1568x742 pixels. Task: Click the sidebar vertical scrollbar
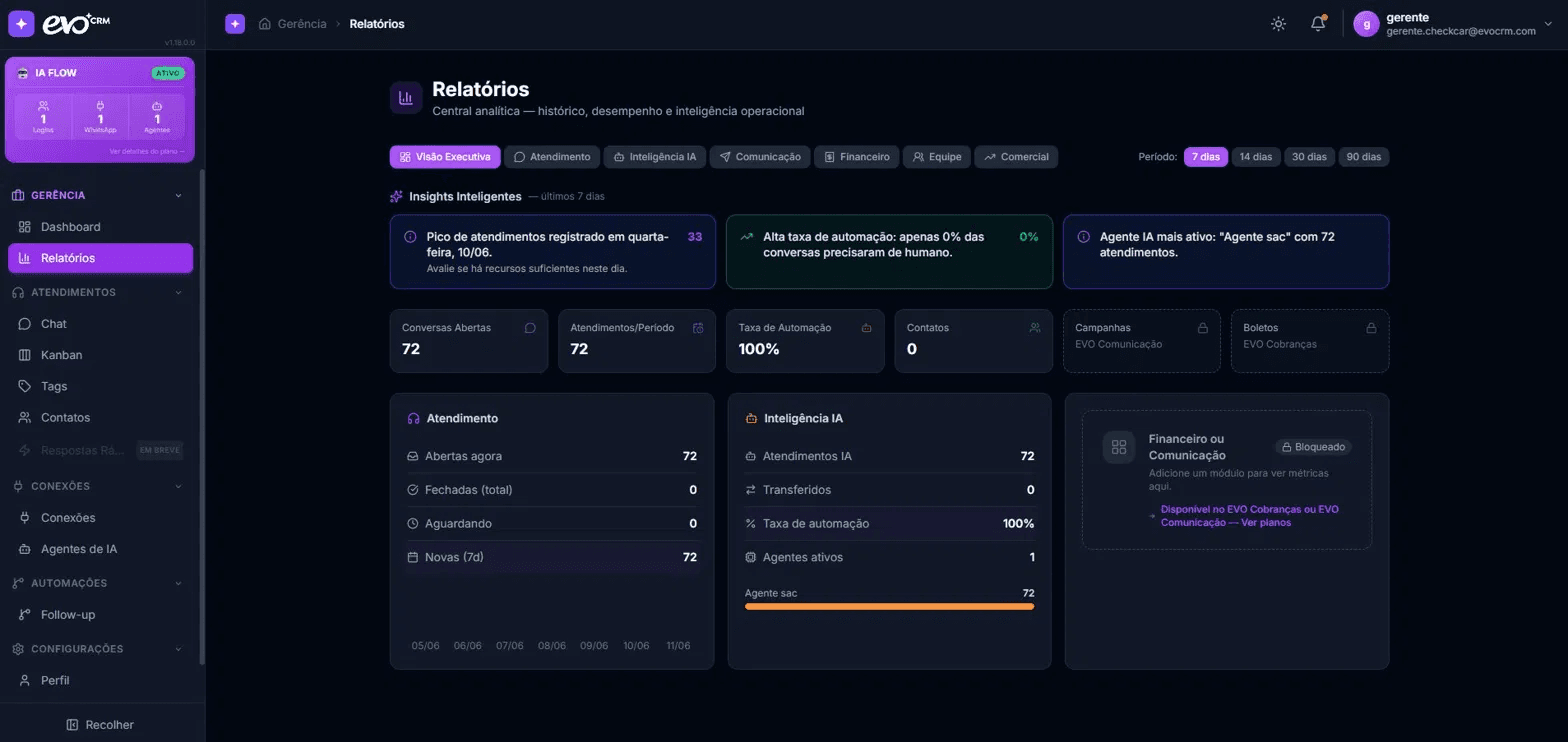point(202,417)
